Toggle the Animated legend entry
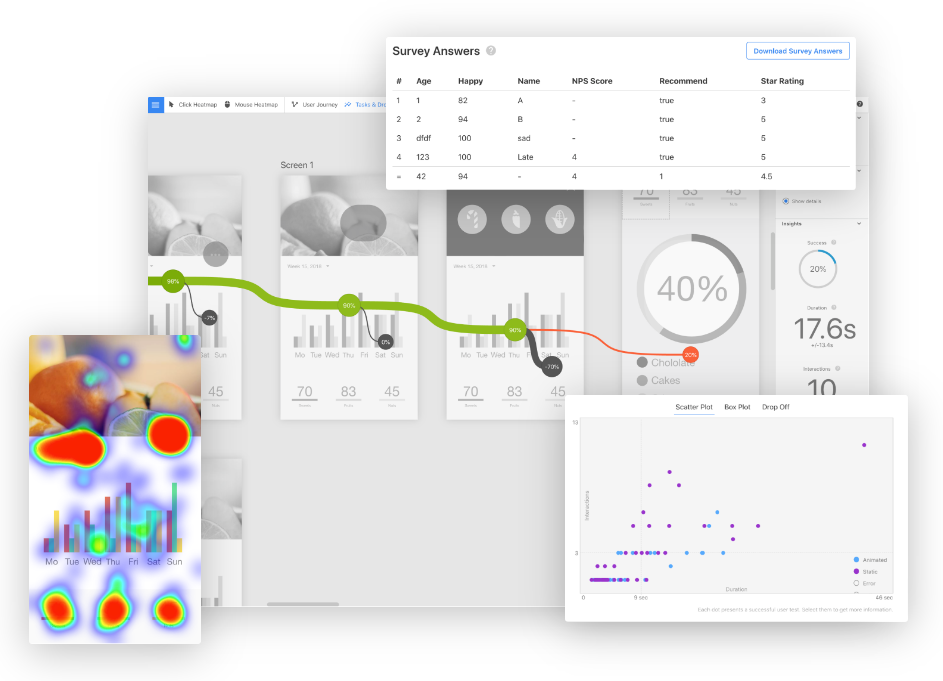This screenshot has width=943, height=681. click(x=870, y=560)
